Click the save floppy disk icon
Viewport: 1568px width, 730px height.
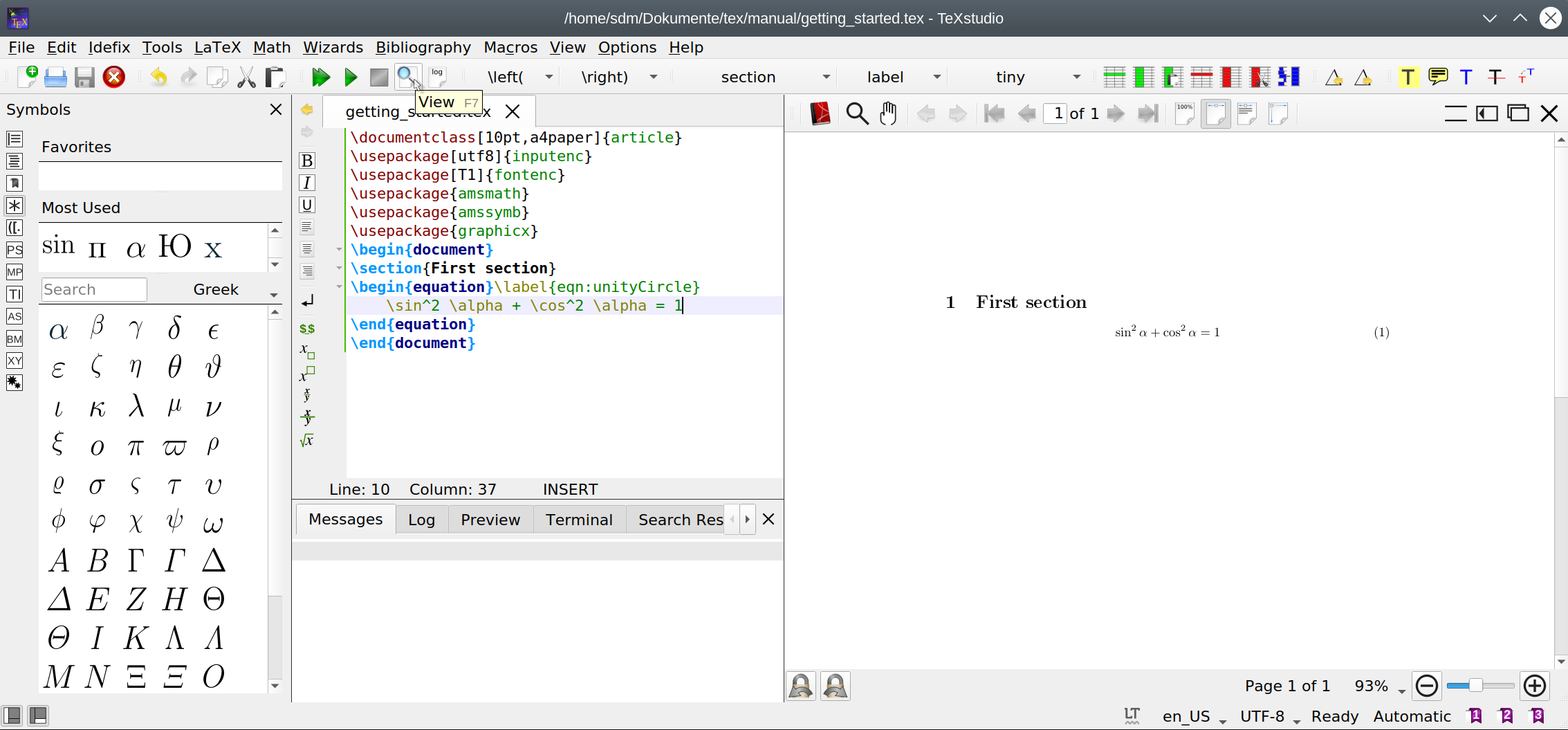coord(84,77)
